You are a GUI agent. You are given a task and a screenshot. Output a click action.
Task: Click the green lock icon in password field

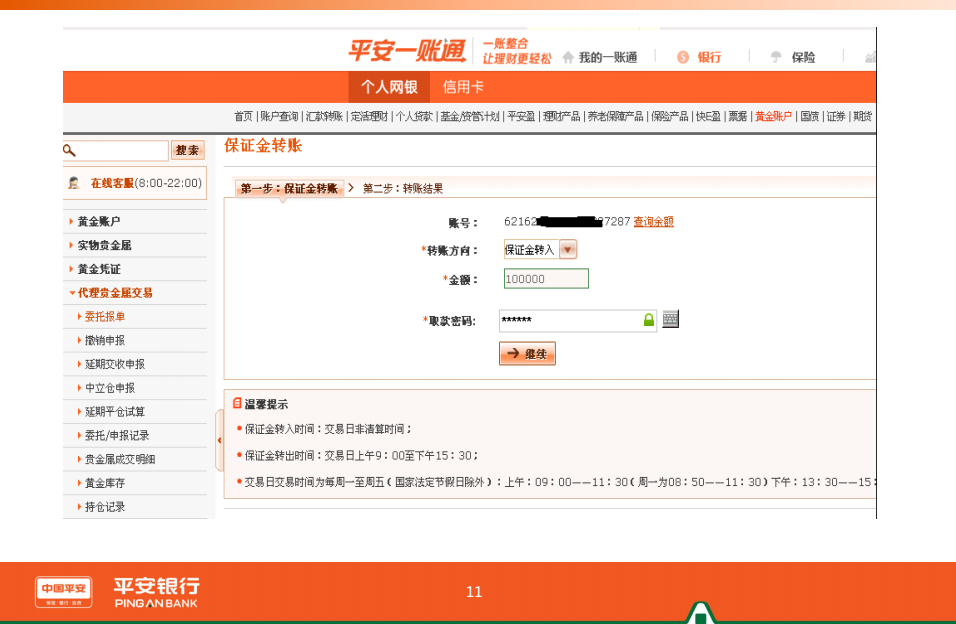coord(649,320)
